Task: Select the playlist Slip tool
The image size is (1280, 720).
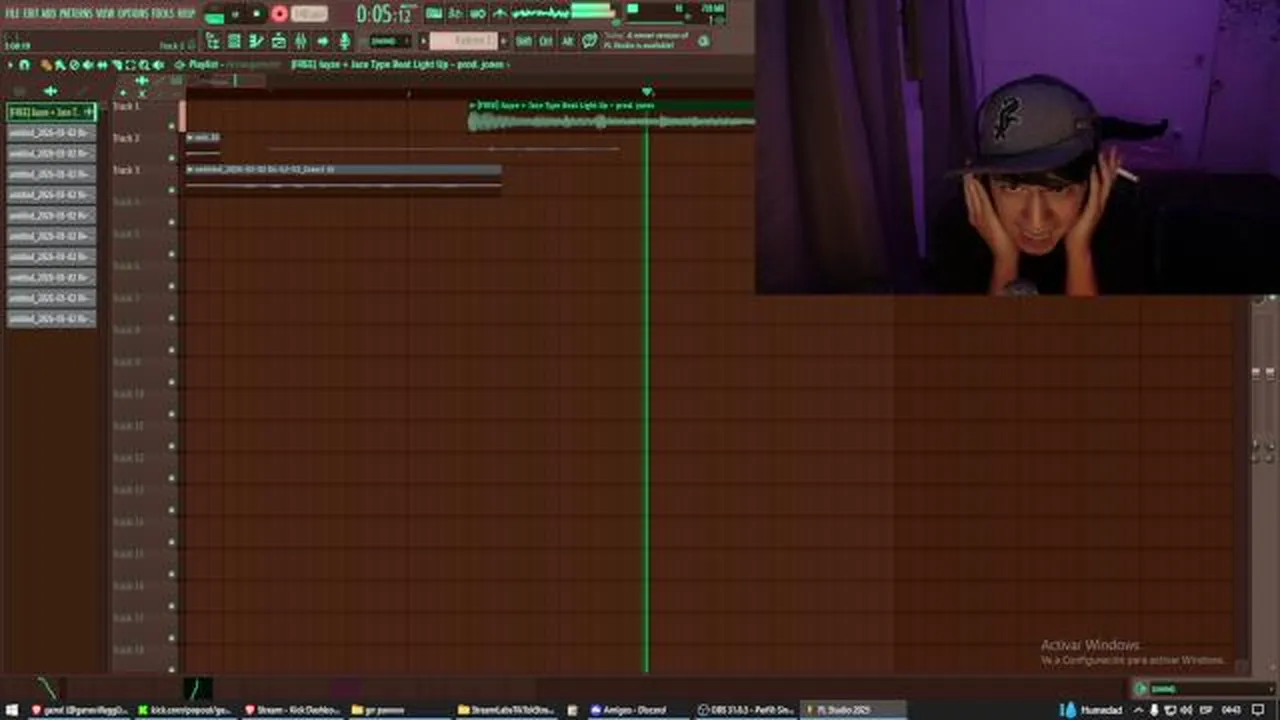Action: pos(102,65)
